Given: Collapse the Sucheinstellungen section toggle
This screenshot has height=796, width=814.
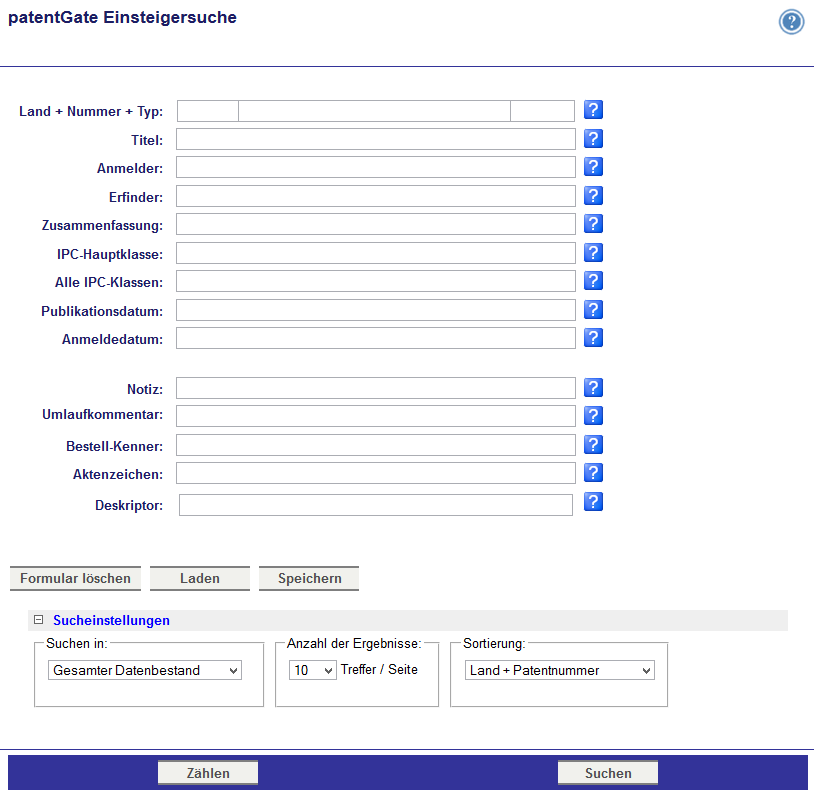Looking at the screenshot, I should pyautogui.click(x=38, y=619).
